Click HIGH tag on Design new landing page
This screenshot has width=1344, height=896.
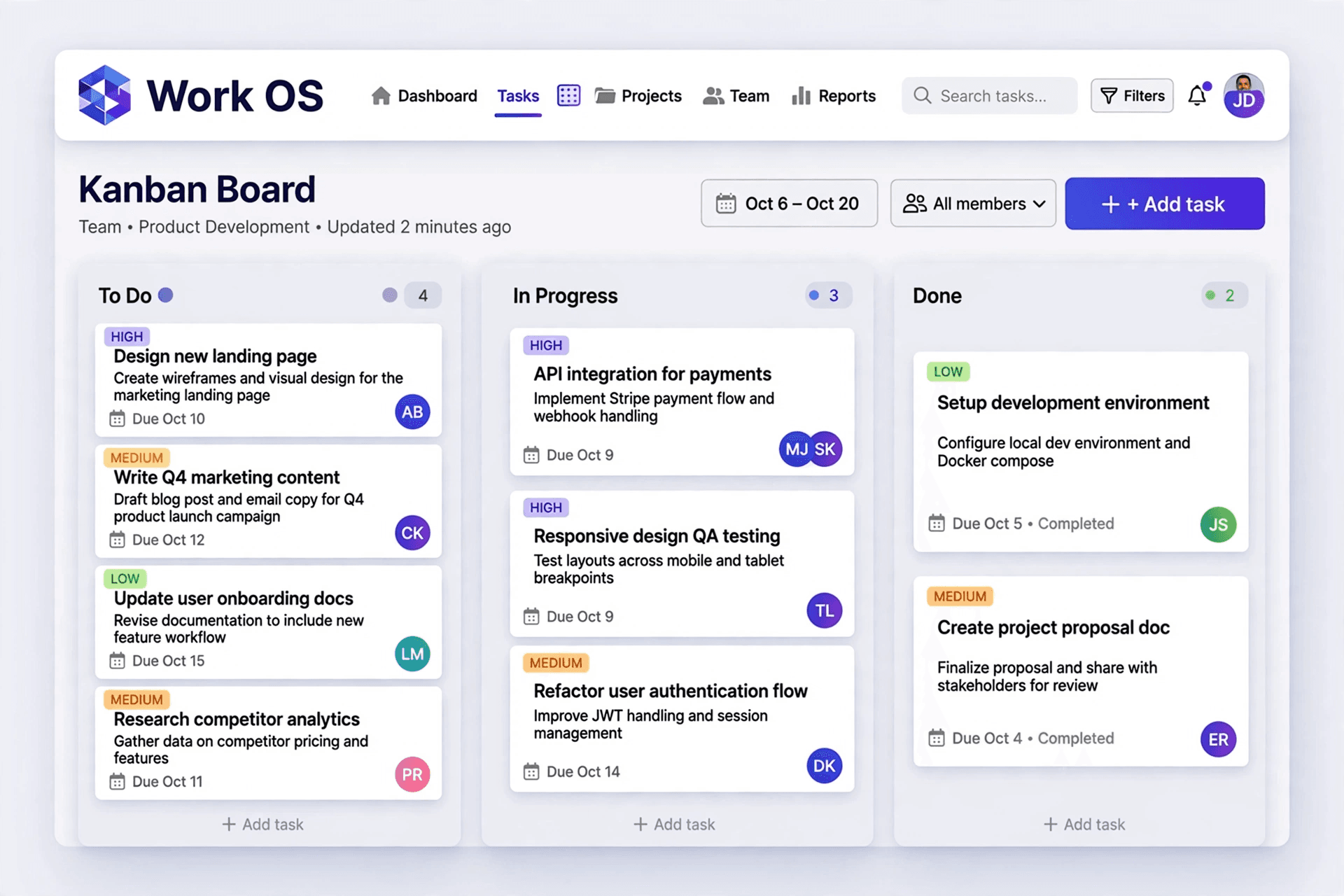tap(127, 336)
